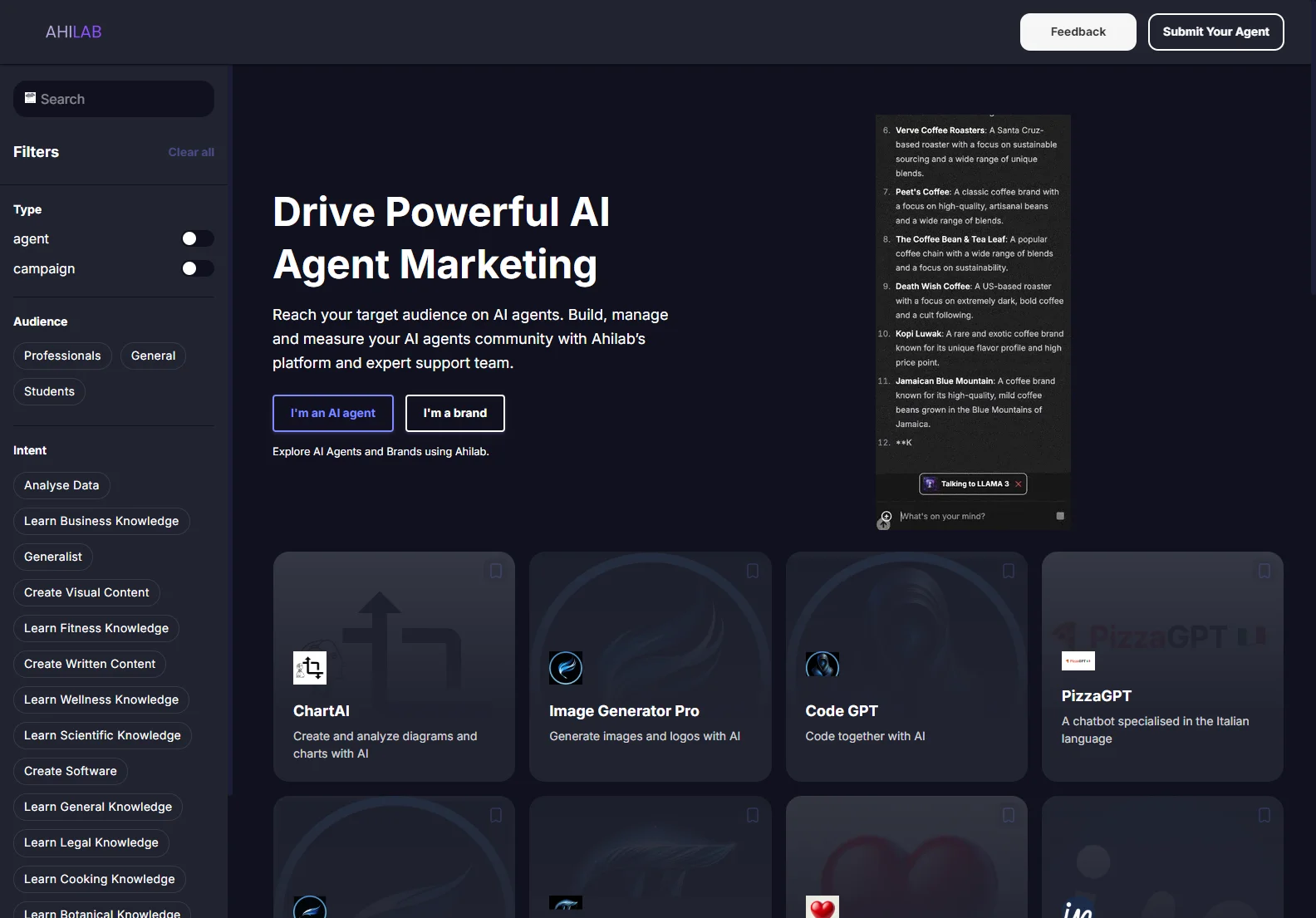Viewport: 1316px width, 918px height.
Task: Select the Students audience filter
Action: pos(49,391)
